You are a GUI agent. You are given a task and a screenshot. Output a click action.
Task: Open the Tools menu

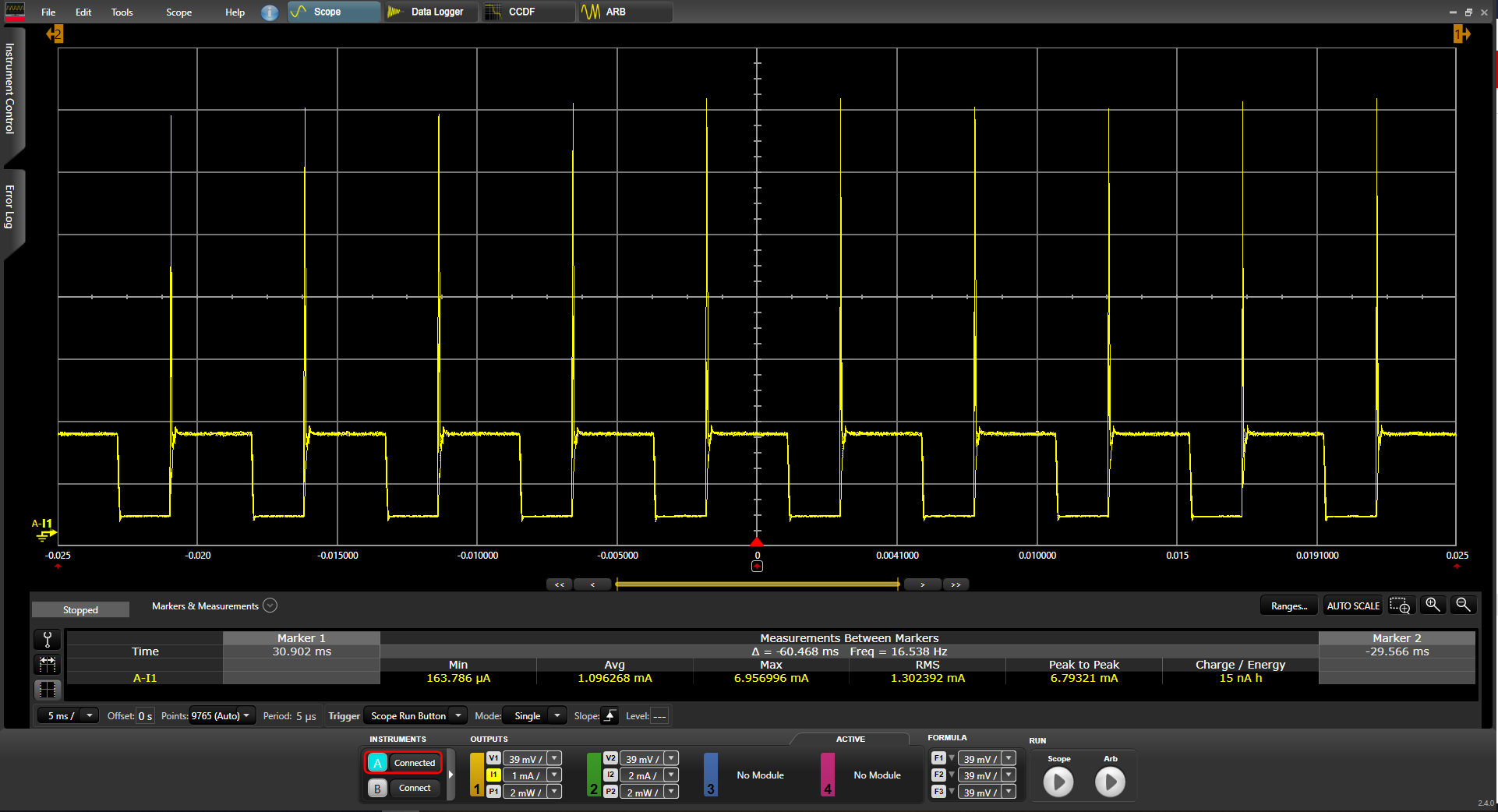[122, 12]
